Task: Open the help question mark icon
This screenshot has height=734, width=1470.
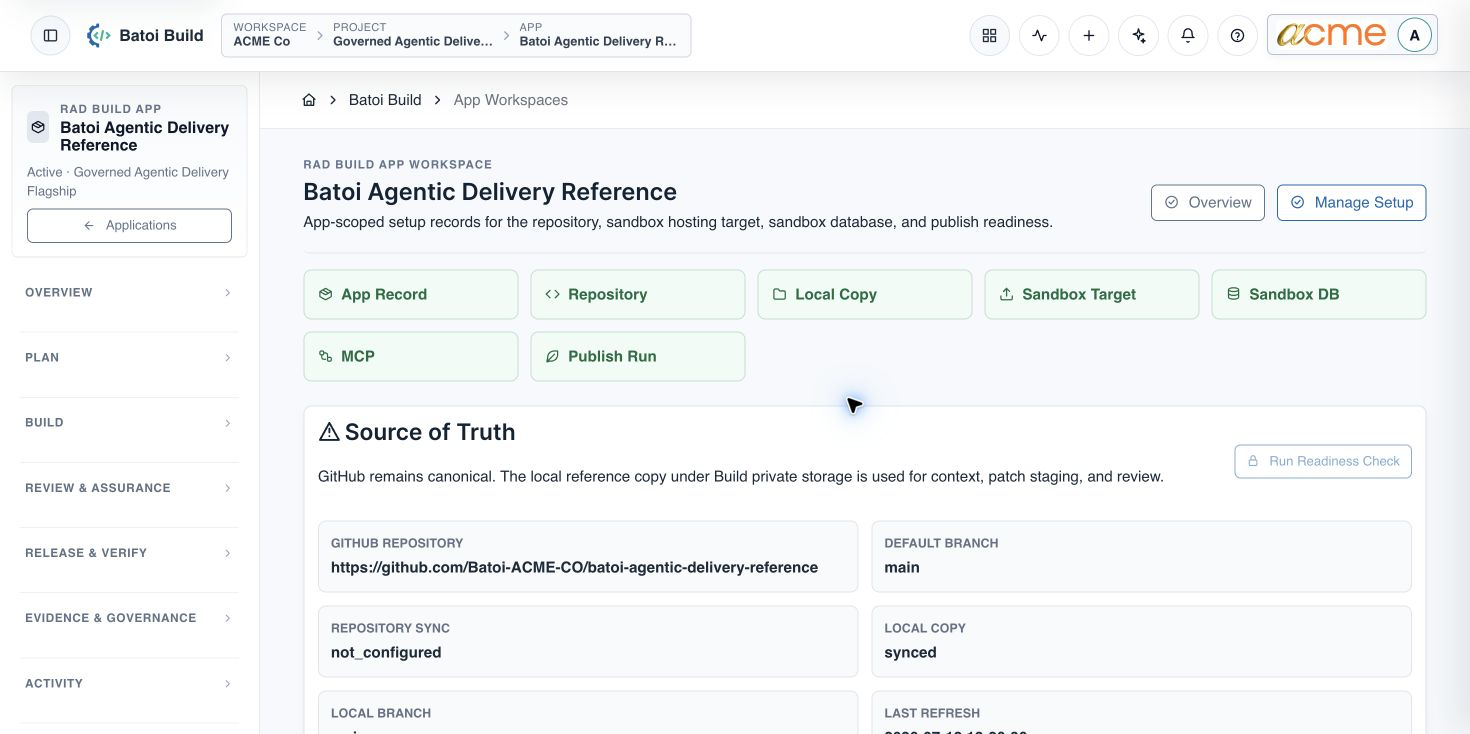Action: 1237,35
